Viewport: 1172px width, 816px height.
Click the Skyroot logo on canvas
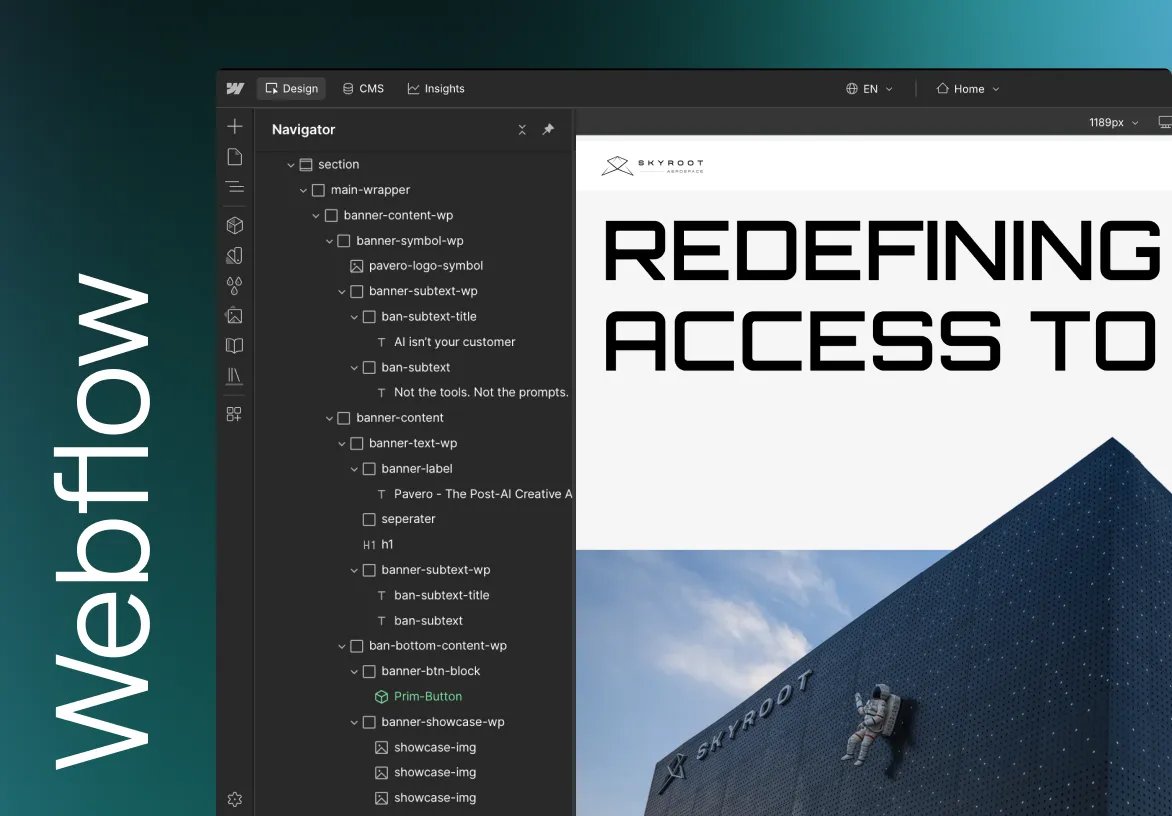(653, 166)
